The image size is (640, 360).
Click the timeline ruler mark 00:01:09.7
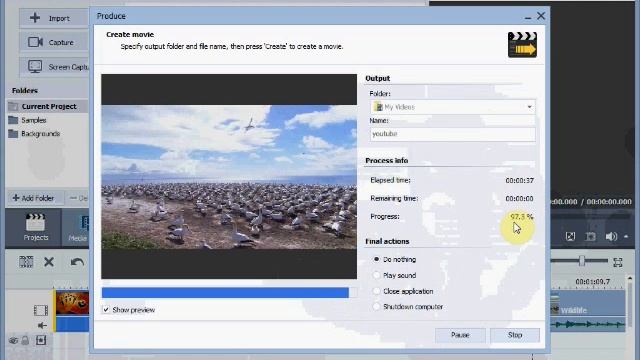[592, 282]
